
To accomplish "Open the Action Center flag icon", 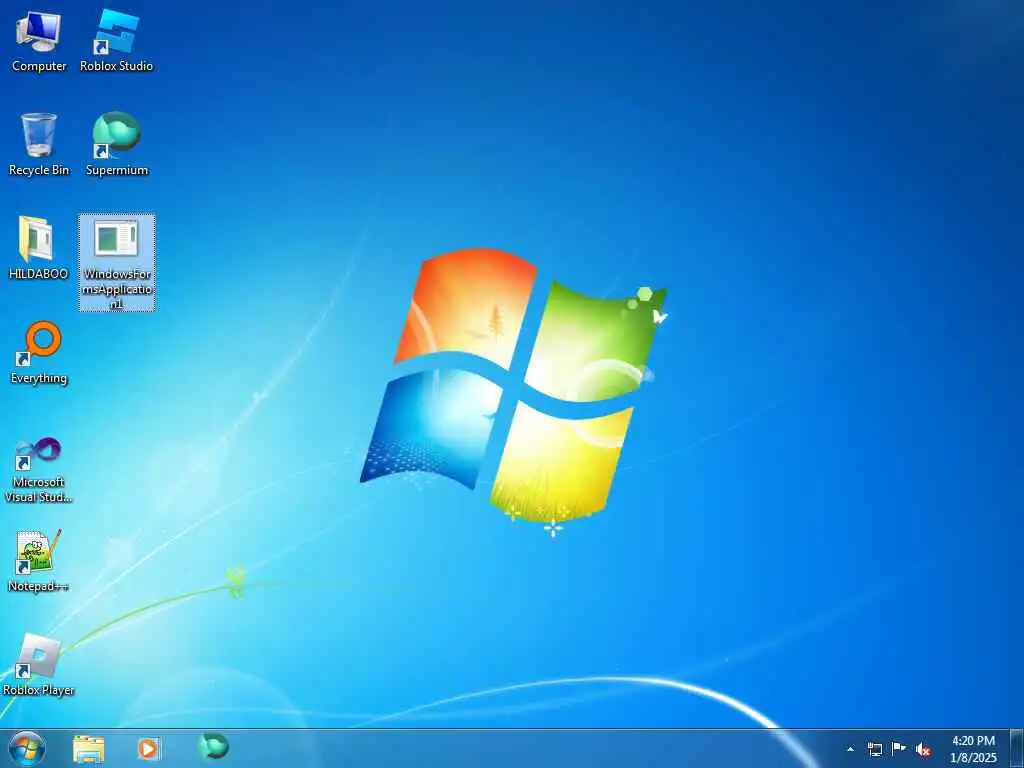I will (x=899, y=748).
